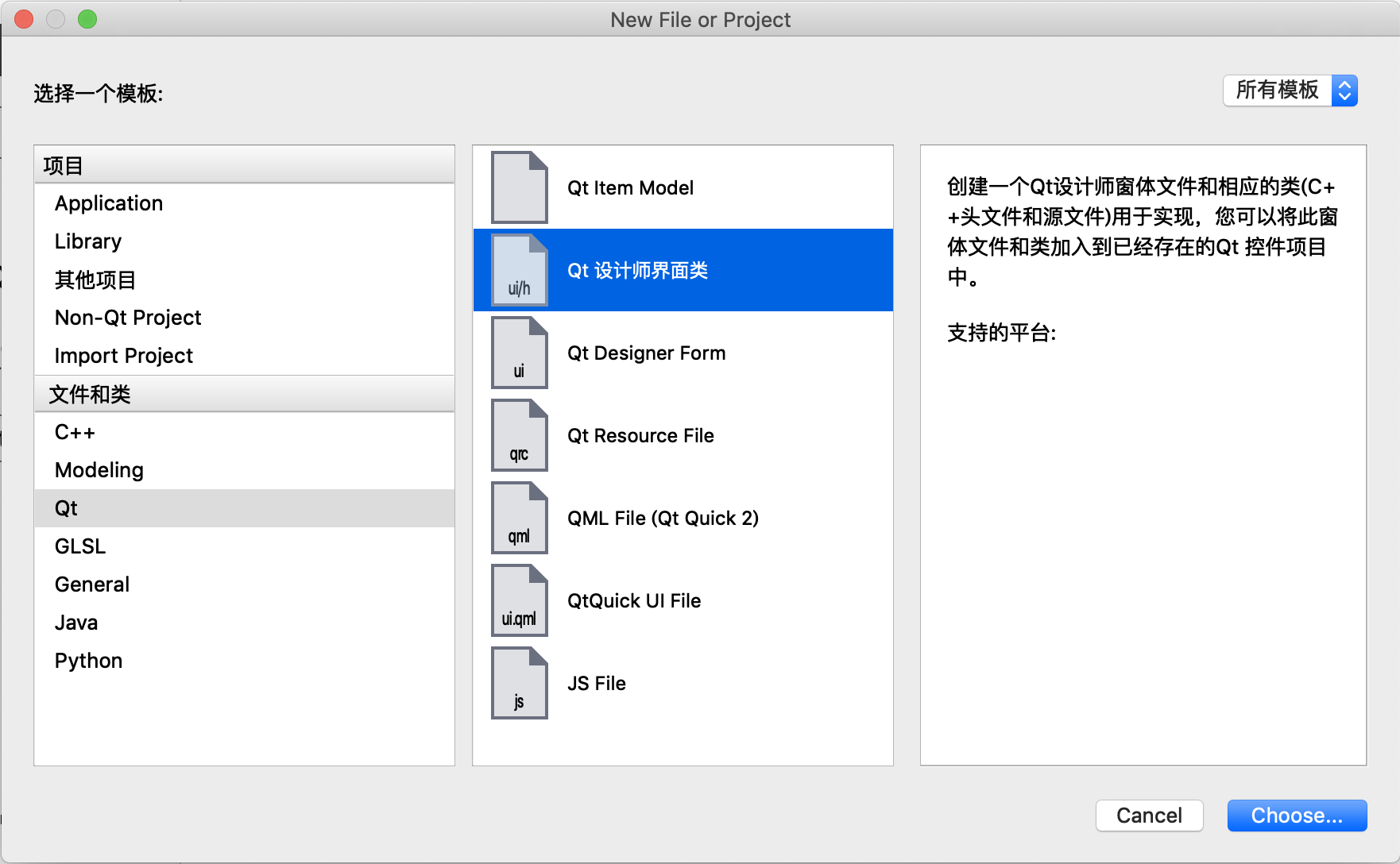Open the 所有模板 template filter dropdown
The height and width of the screenshot is (864, 1400).
(1290, 91)
